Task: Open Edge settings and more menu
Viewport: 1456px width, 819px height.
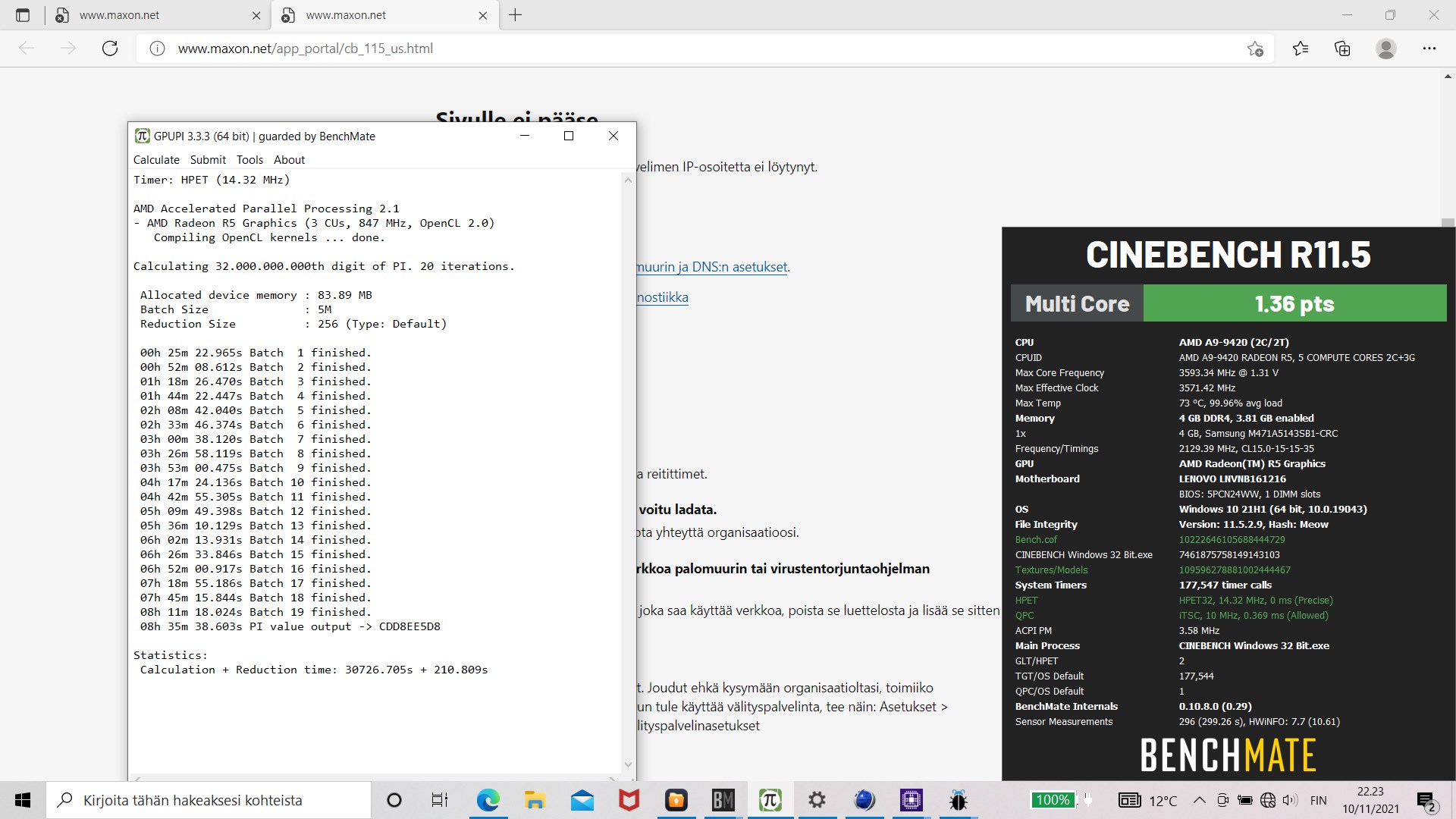Action: [1429, 49]
